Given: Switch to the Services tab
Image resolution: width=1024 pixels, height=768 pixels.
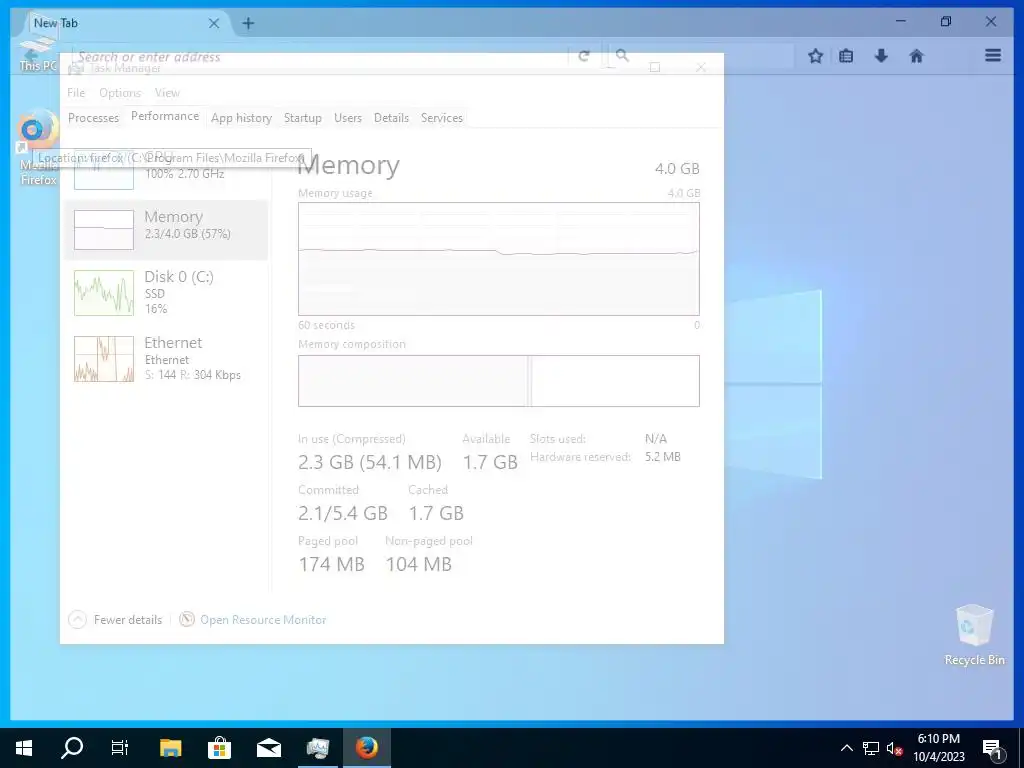Looking at the screenshot, I should point(441,118).
